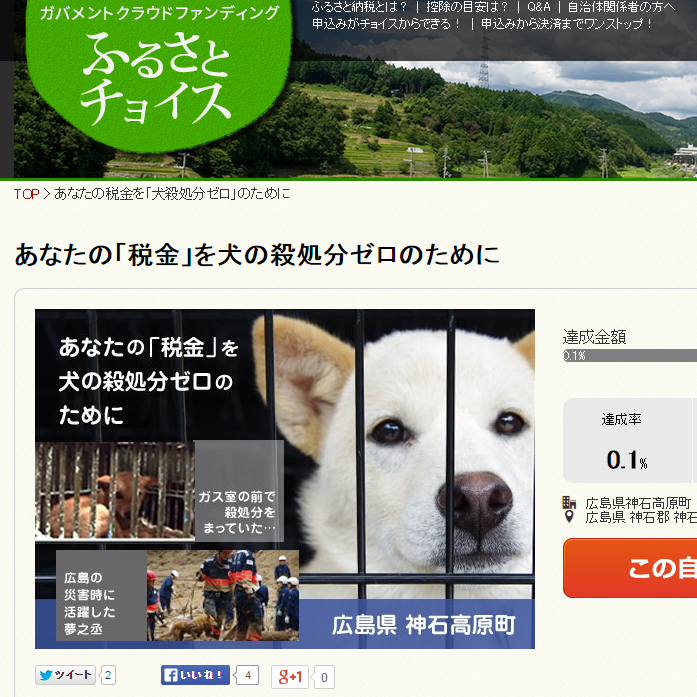The image size is (697, 697).
Task: Click the map pin icon beside 広島県 神石郡
Action: [569, 517]
